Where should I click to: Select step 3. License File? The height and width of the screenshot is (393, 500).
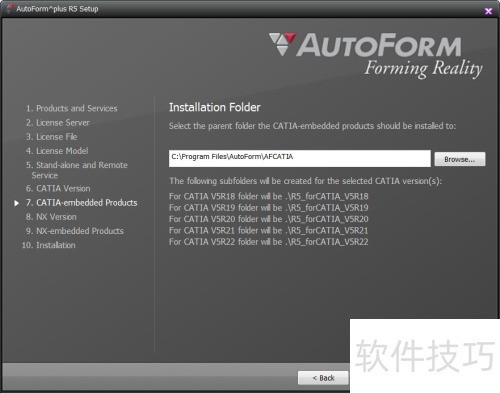tap(52, 137)
